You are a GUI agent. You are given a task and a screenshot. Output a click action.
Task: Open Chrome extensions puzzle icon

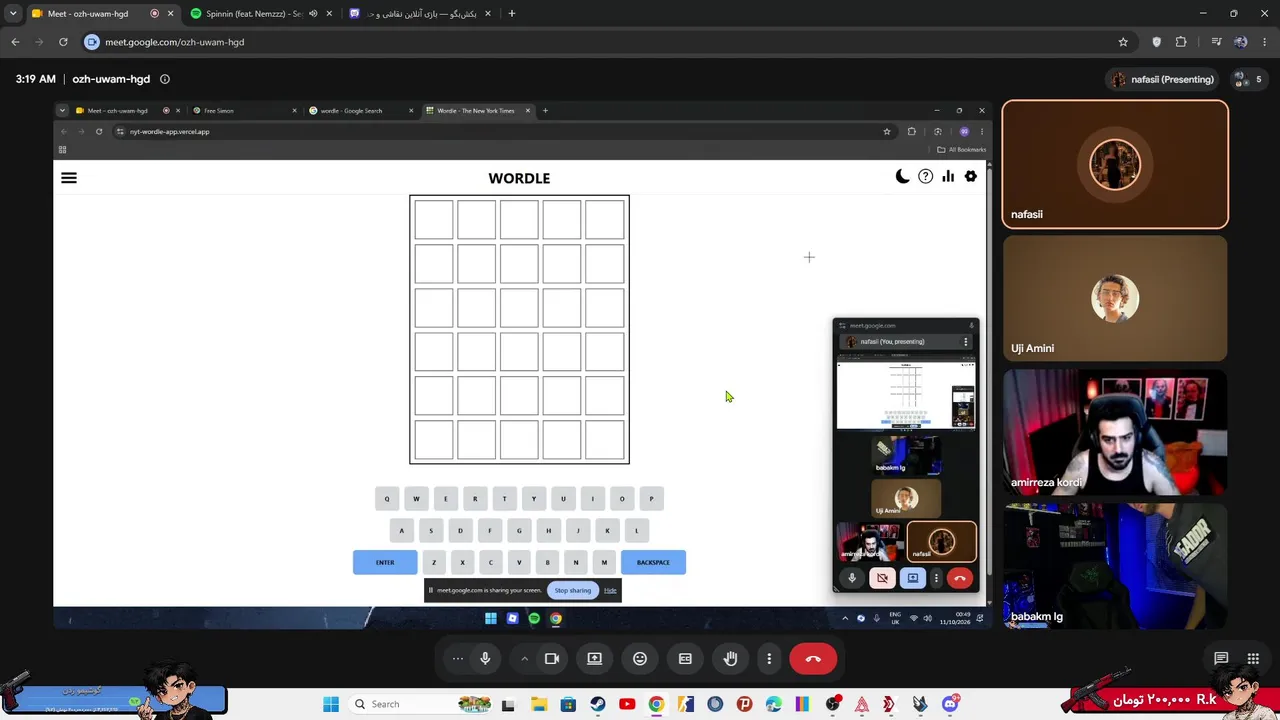pyautogui.click(x=1181, y=42)
